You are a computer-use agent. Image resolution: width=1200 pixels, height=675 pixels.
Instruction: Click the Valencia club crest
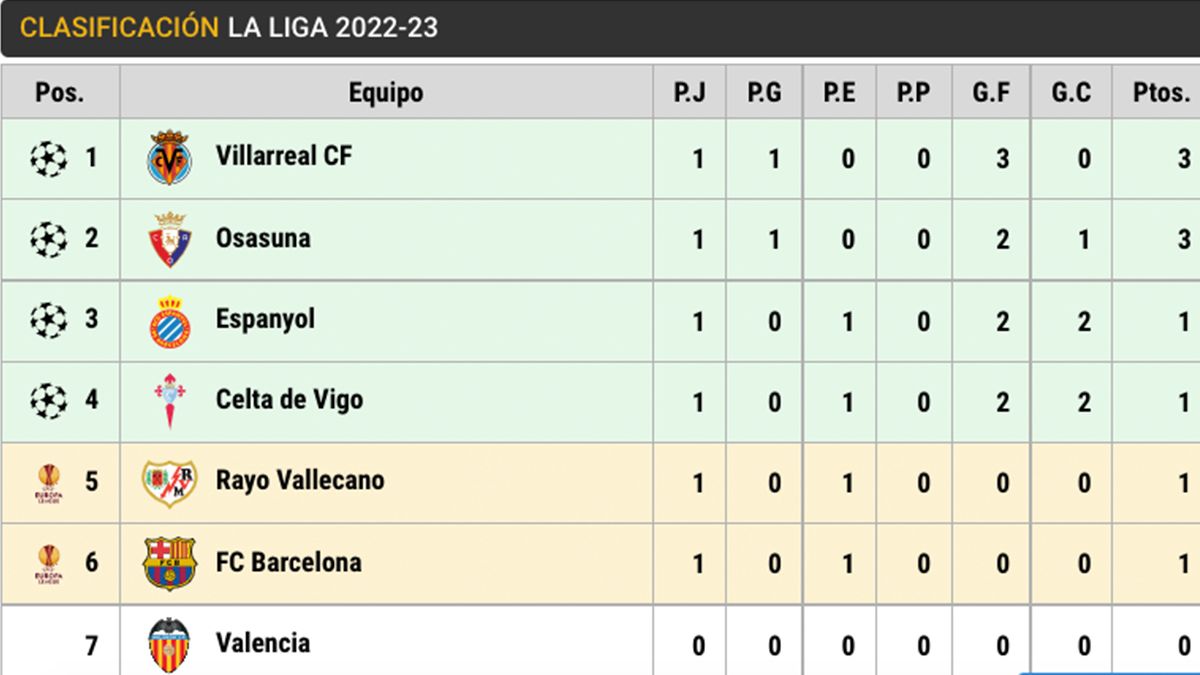point(169,644)
